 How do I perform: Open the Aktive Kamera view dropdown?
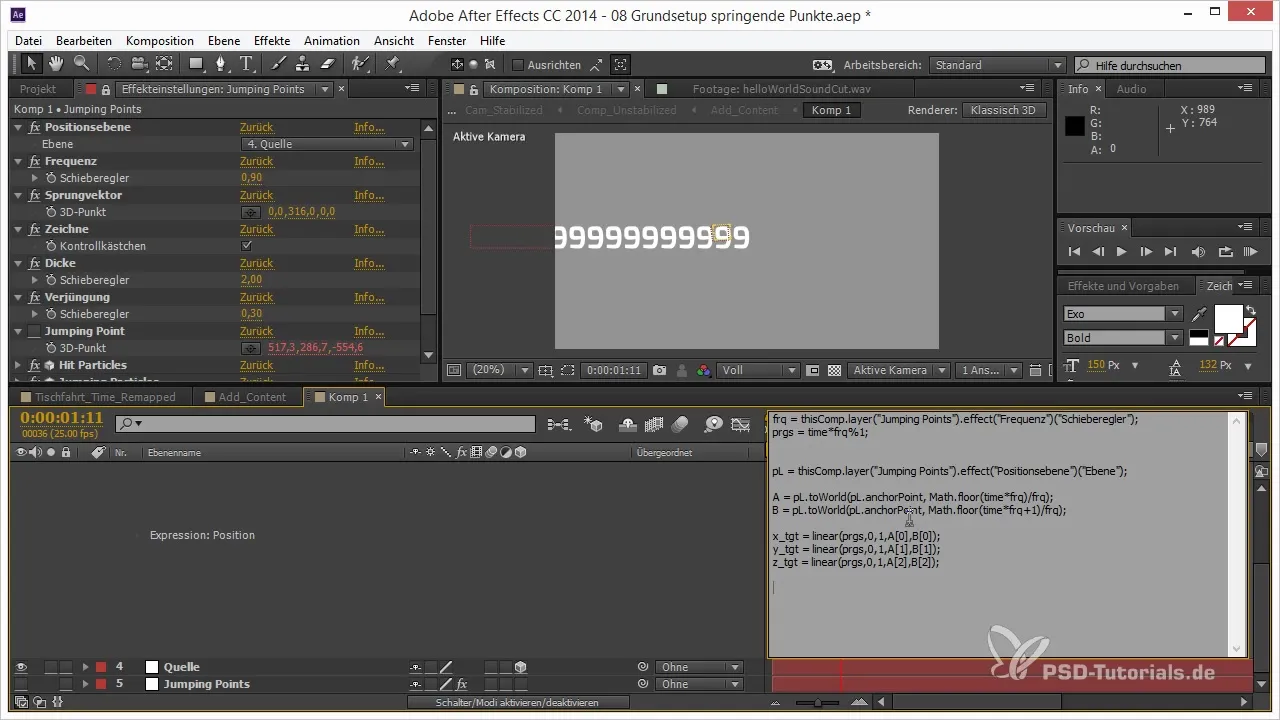point(897,370)
